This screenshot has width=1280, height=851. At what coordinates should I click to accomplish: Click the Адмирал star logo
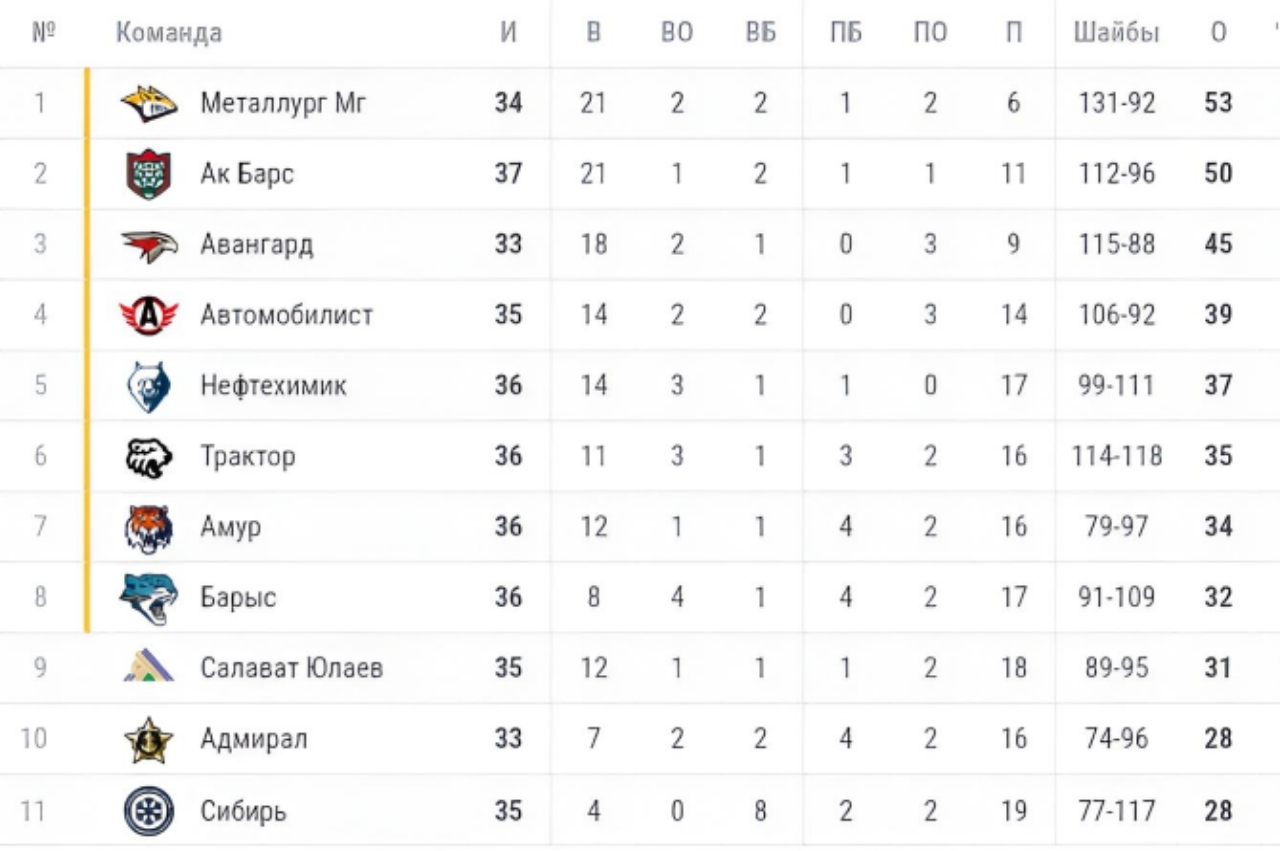pyautogui.click(x=149, y=740)
